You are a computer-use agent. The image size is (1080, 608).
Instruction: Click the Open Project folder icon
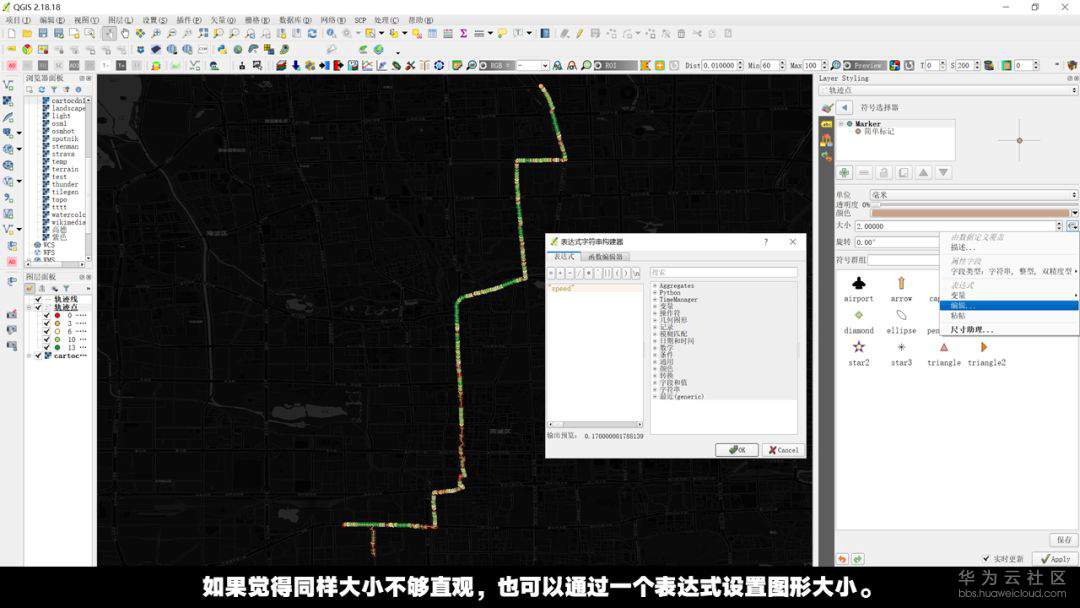27,33
